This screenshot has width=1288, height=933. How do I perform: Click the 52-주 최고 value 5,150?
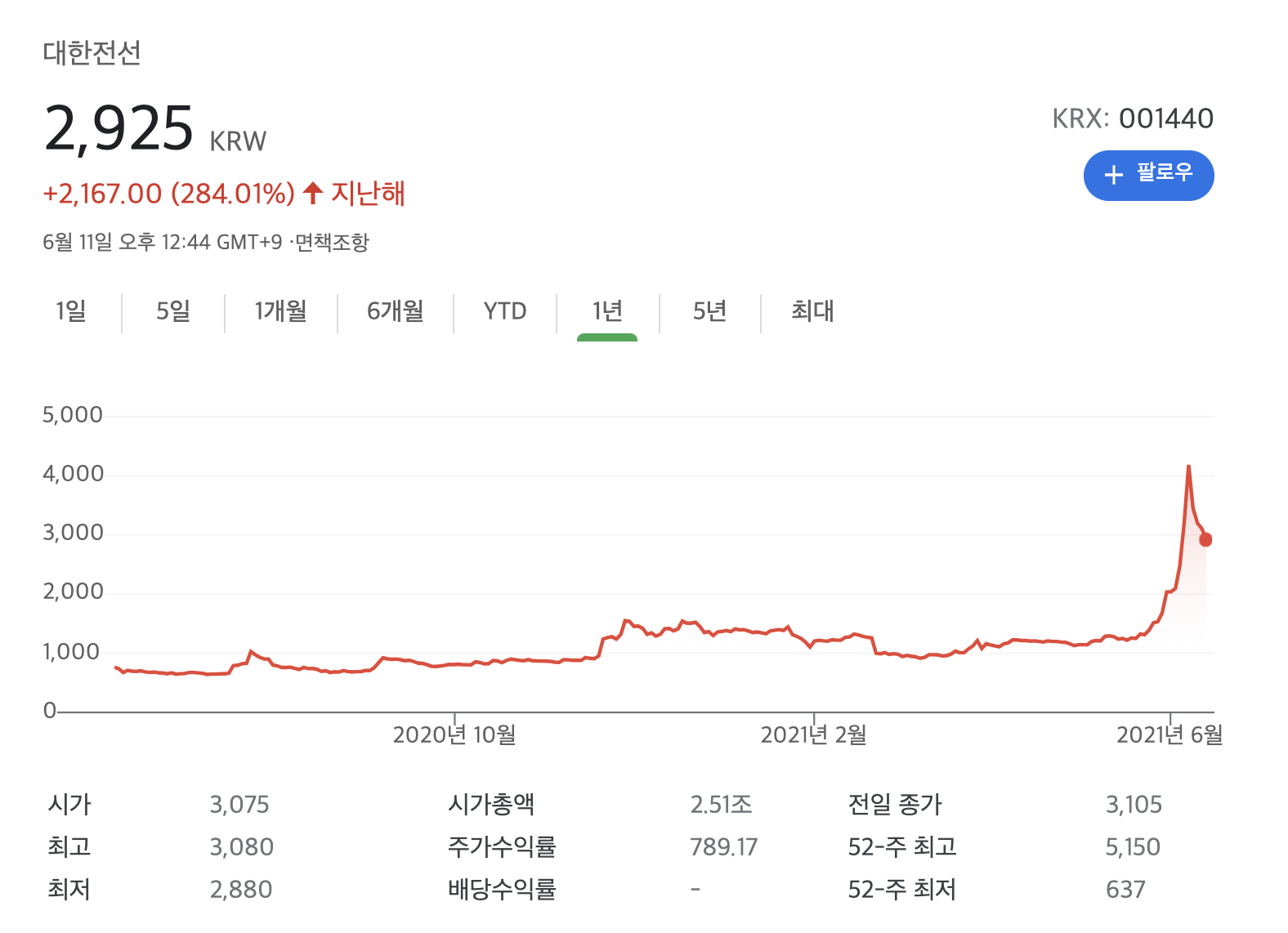click(1133, 847)
